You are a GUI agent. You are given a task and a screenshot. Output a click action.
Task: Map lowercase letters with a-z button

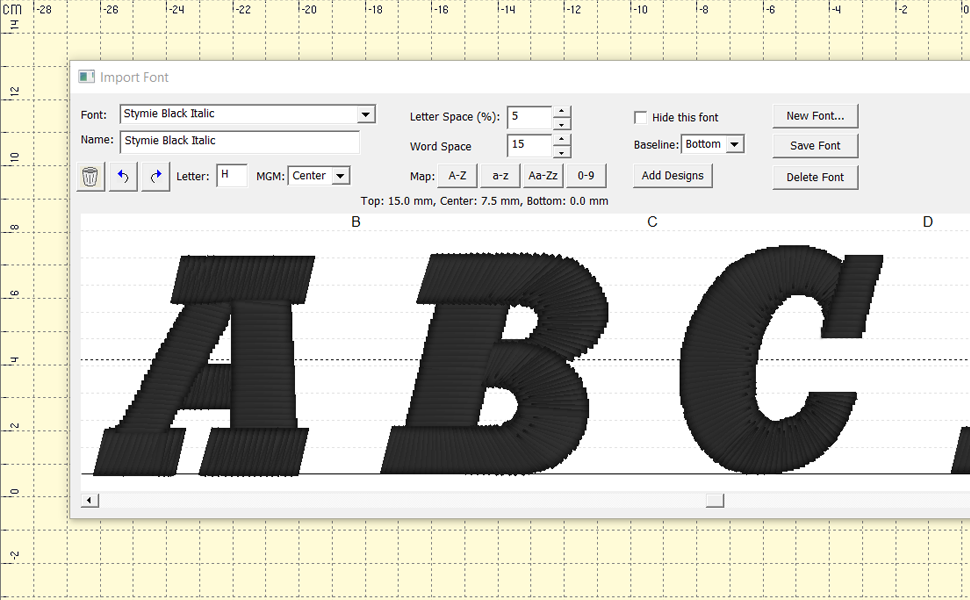[499, 176]
